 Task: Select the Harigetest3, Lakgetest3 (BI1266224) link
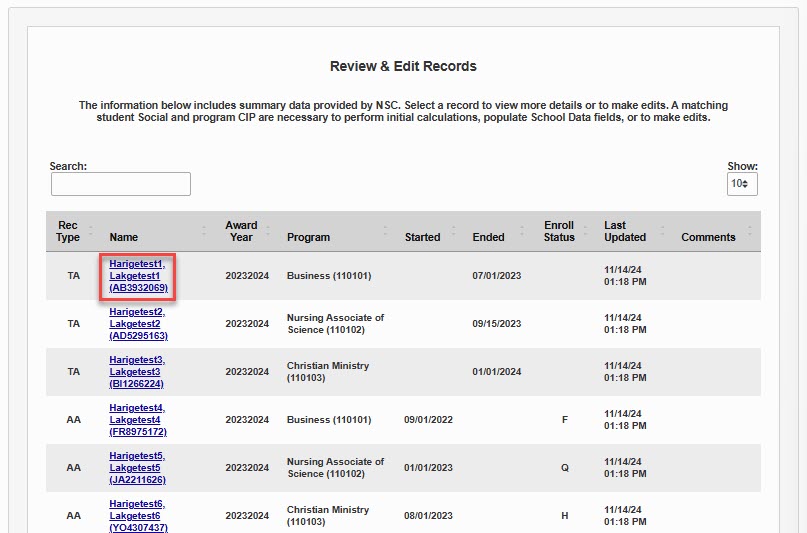point(138,372)
